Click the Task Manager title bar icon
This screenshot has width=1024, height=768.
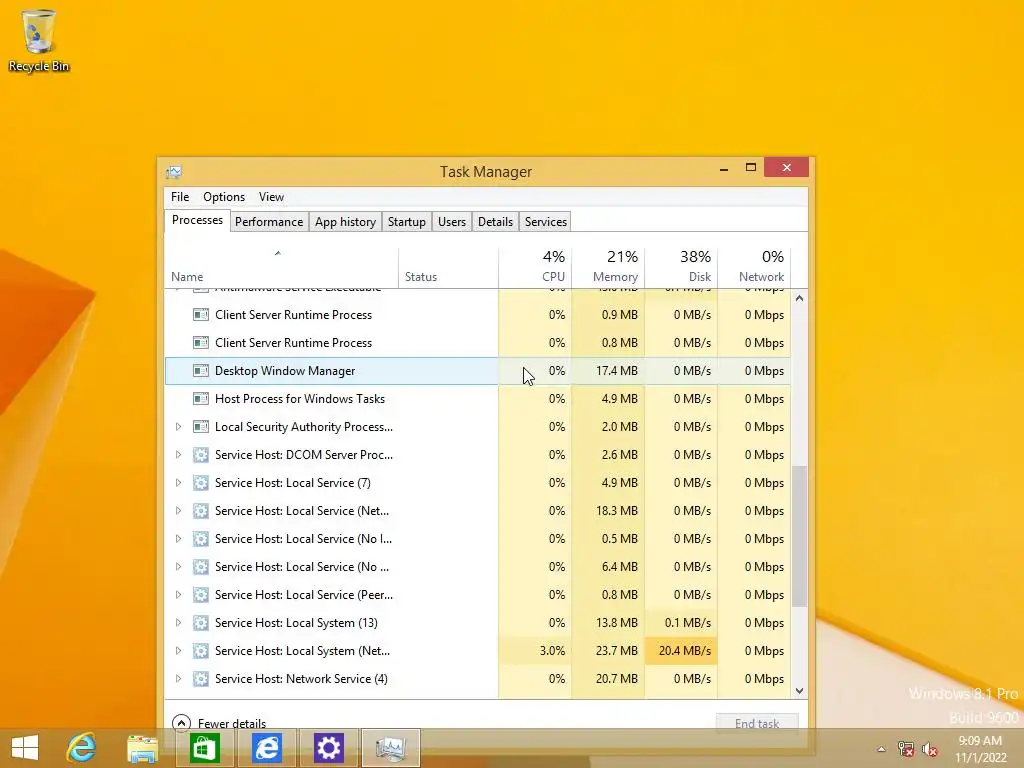click(174, 172)
